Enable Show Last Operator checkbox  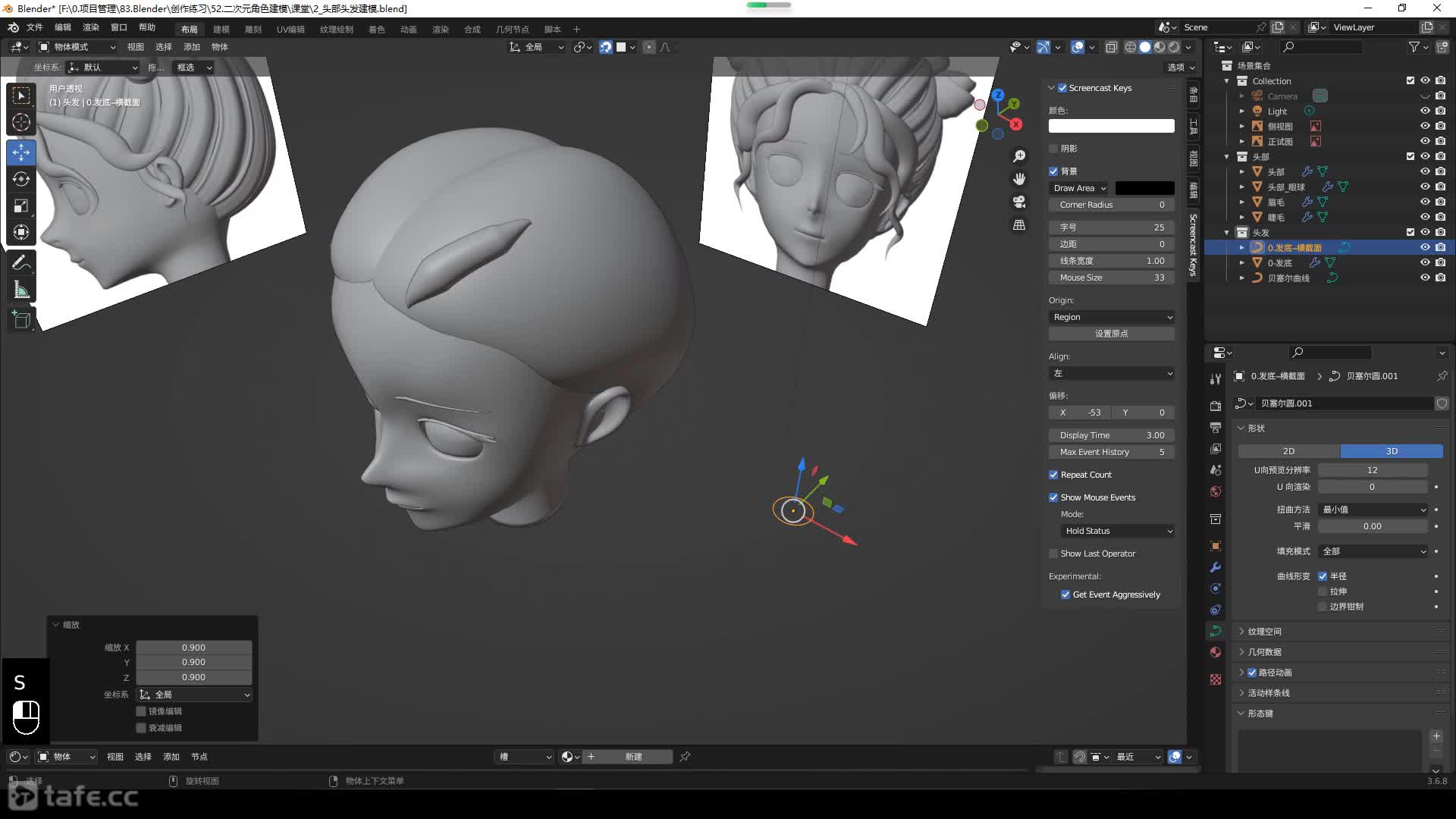[x=1053, y=554]
